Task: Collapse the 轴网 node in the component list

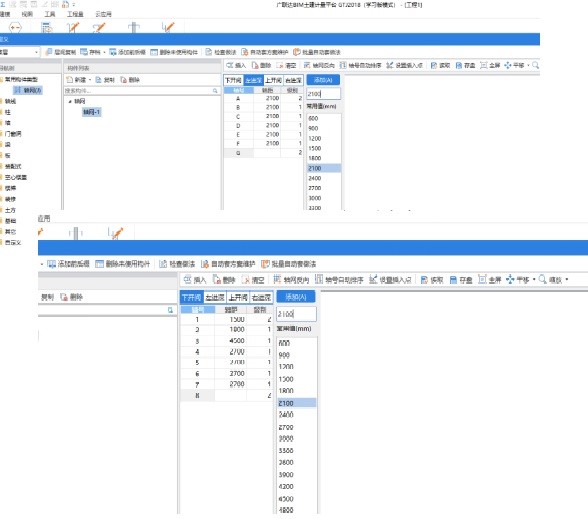Action: 70,101
